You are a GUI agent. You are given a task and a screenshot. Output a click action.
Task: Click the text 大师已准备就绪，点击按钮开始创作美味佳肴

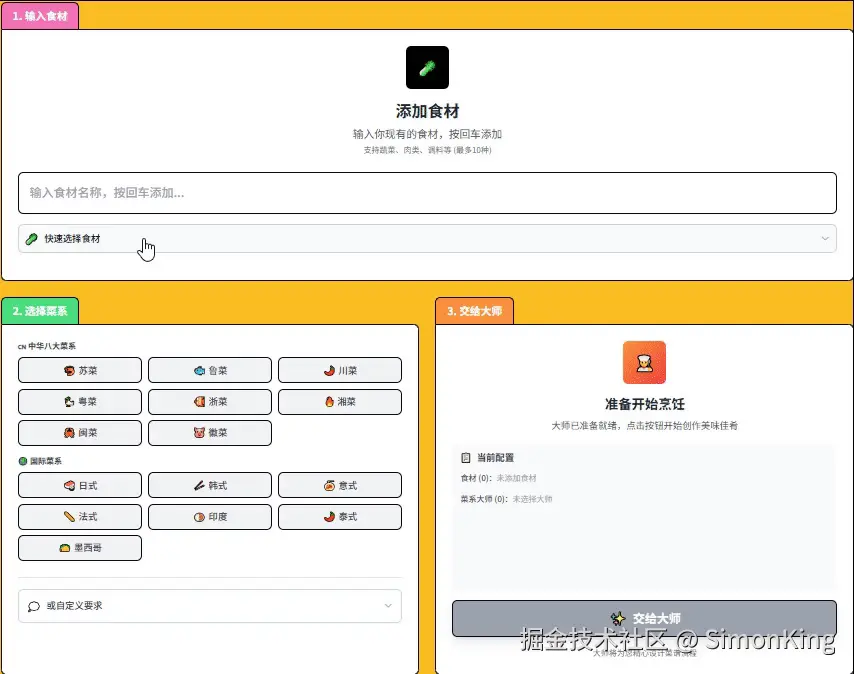[644, 426]
